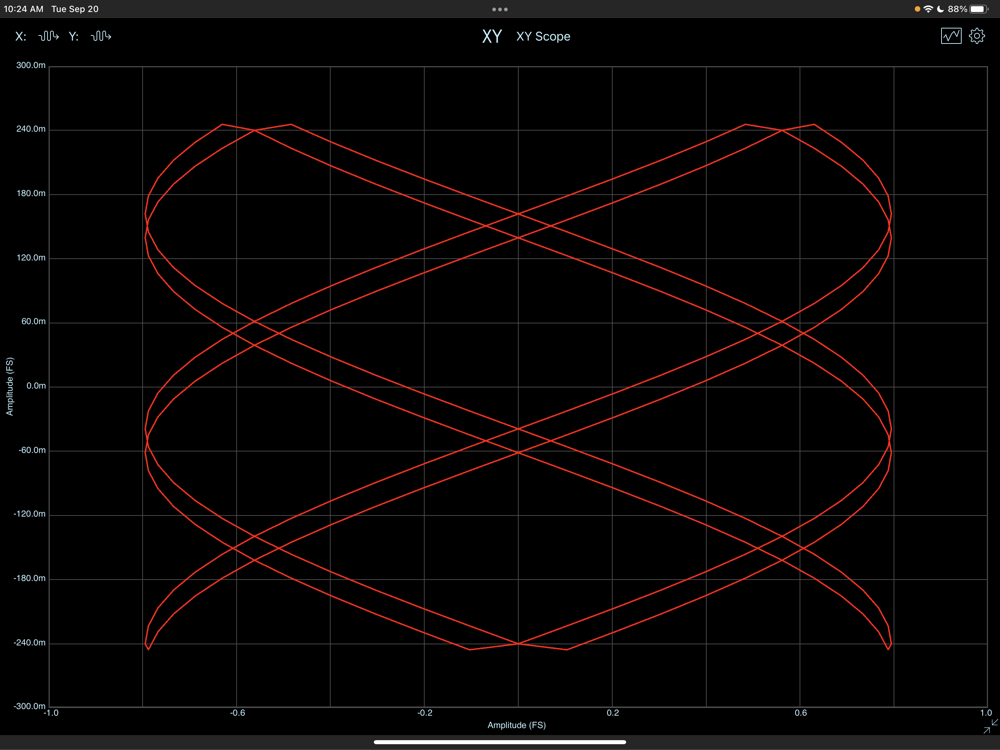Tap the 10:24 AM clock
The width and height of the screenshot is (1000, 750).
click(x=24, y=9)
